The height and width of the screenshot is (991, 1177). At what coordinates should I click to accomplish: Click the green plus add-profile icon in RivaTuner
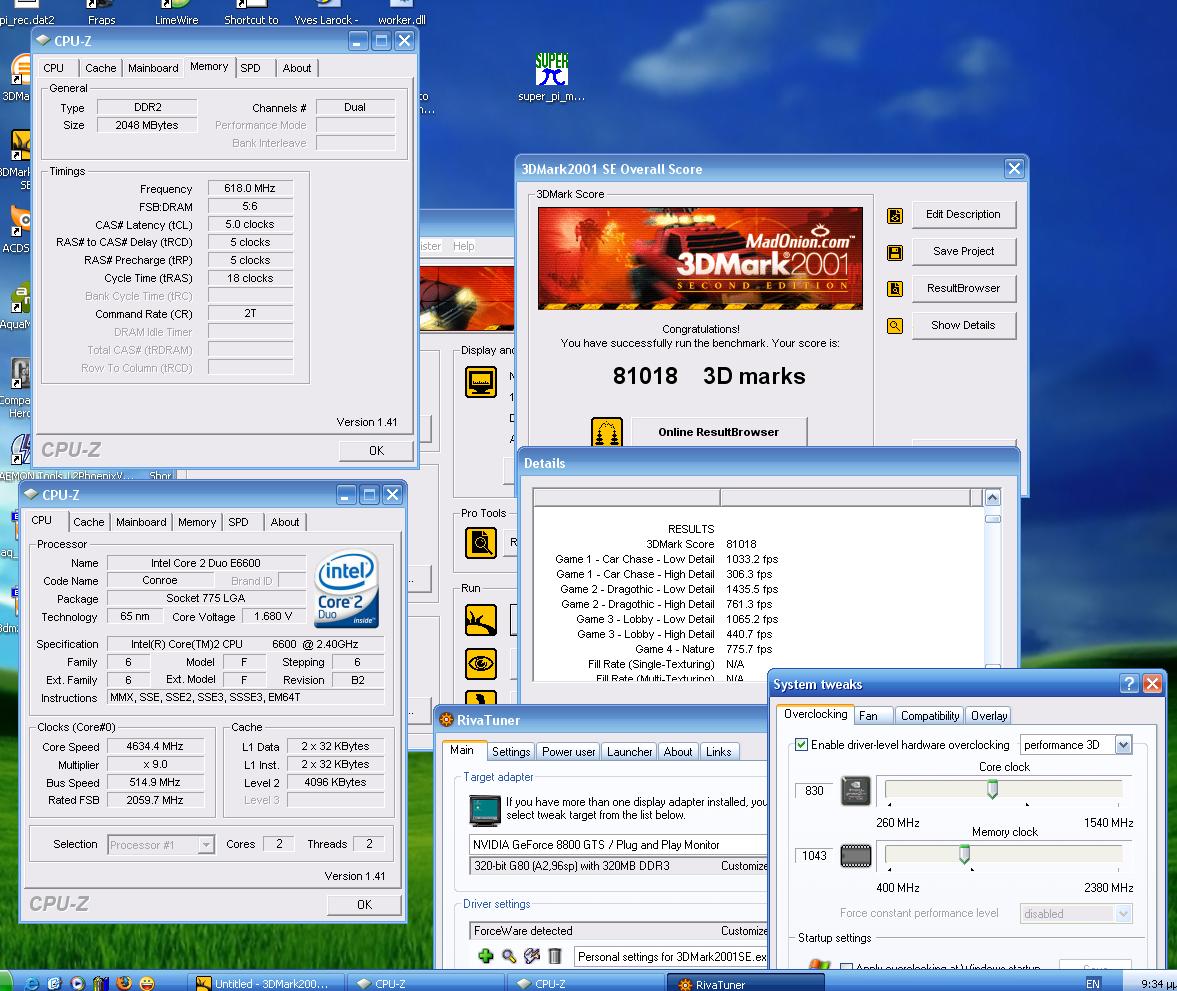coord(486,956)
